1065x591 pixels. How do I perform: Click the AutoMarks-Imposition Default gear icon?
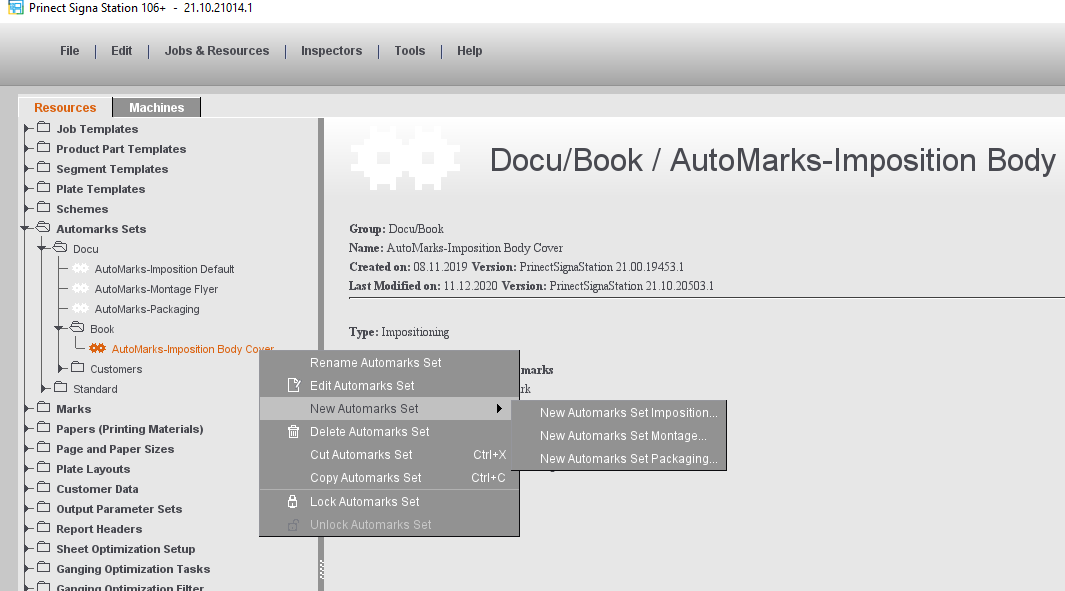pyautogui.click(x=81, y=268)
